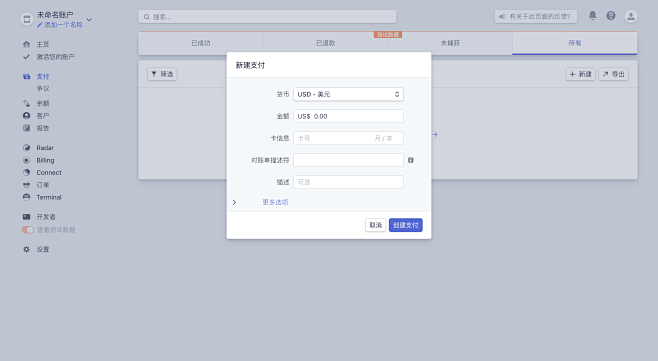This screenshot has width=658, height=361.
Task: Click the 取消 button in dialog
Action: pyautogui.click(x=375, y=225)
